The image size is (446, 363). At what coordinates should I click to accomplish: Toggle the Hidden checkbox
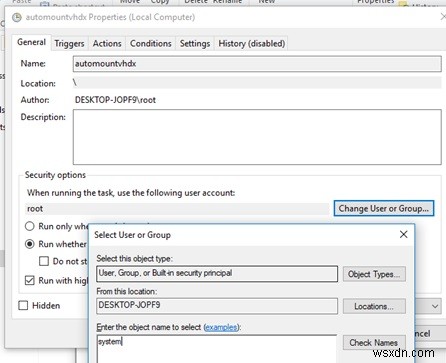pos(23,305)
